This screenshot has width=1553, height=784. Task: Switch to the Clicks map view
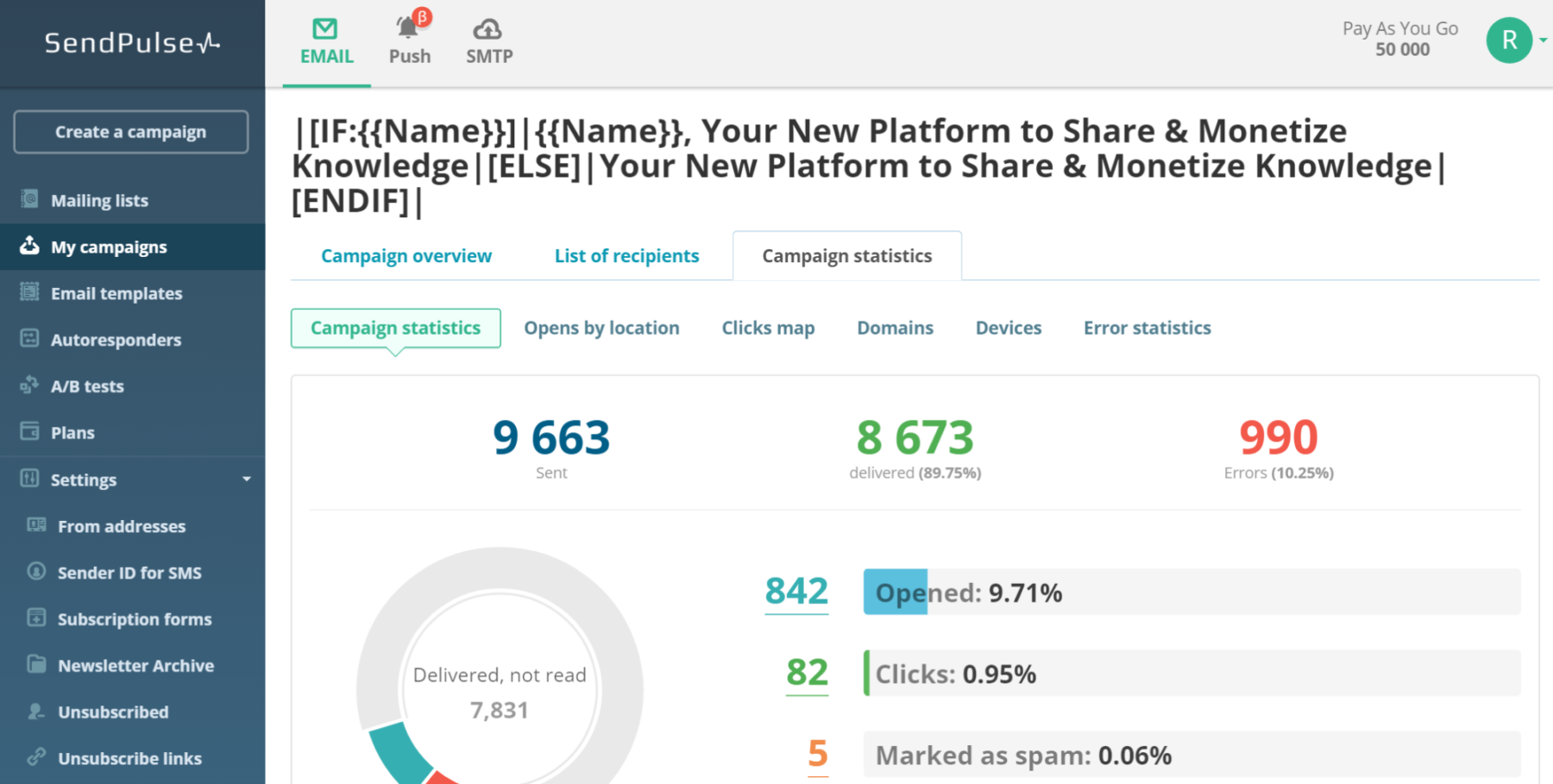(x=767, y=328)
